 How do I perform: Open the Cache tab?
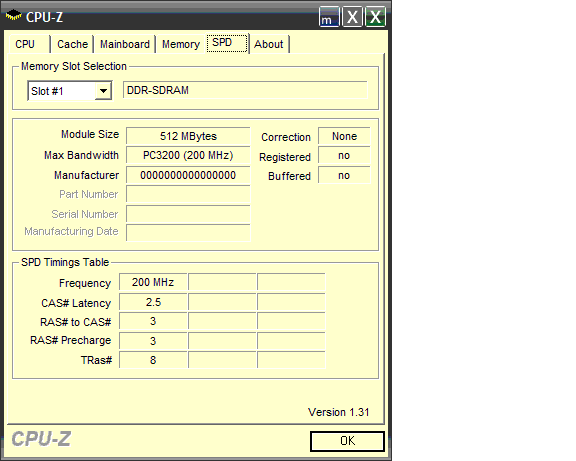72,44
